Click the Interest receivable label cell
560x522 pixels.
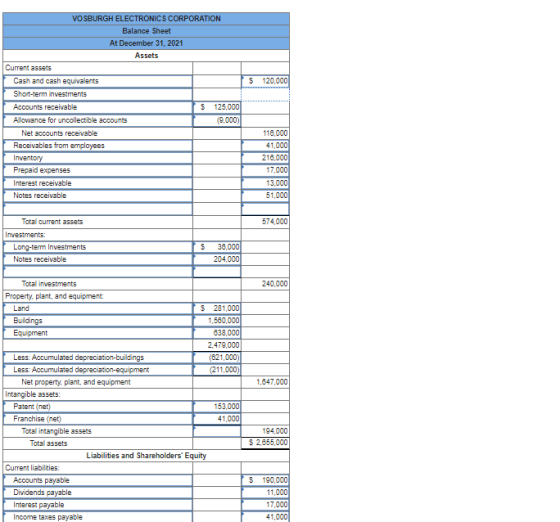pyautogui.click(x=98, y=183)
